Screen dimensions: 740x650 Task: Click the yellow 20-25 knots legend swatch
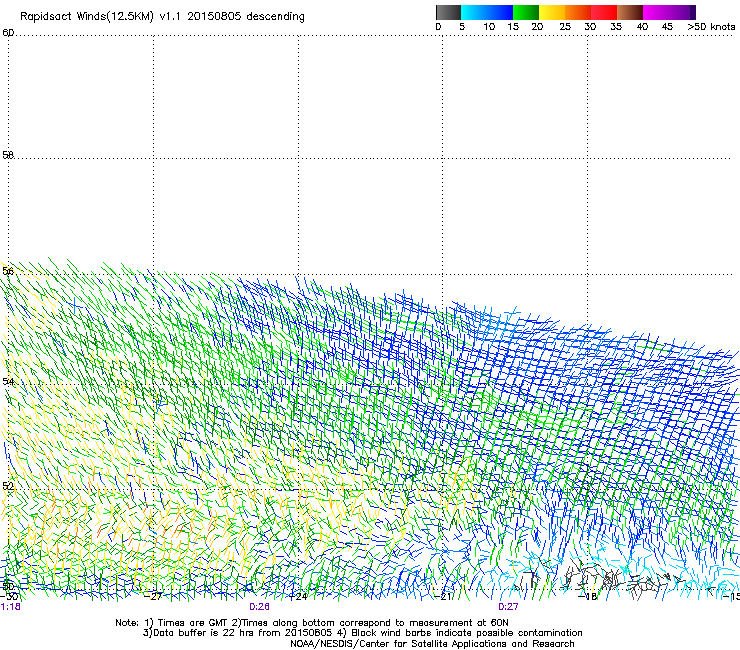(552, 12)
